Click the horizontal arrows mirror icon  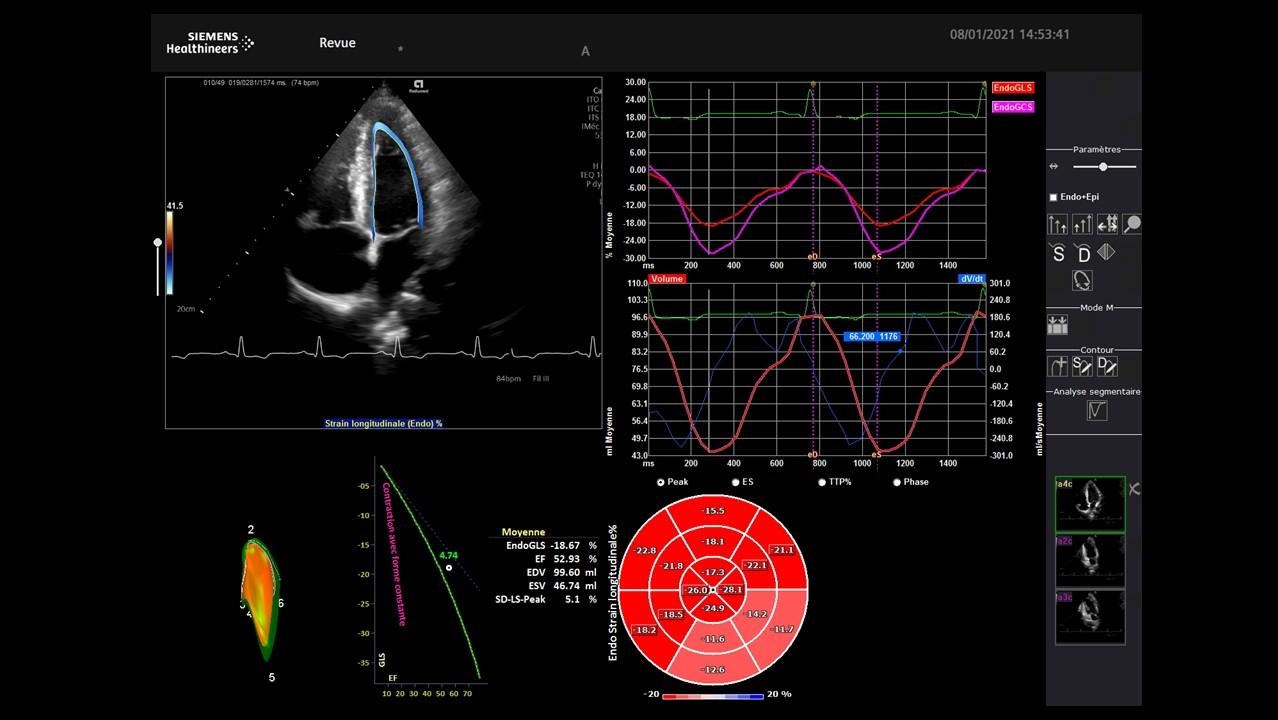tap(1107, 225)
